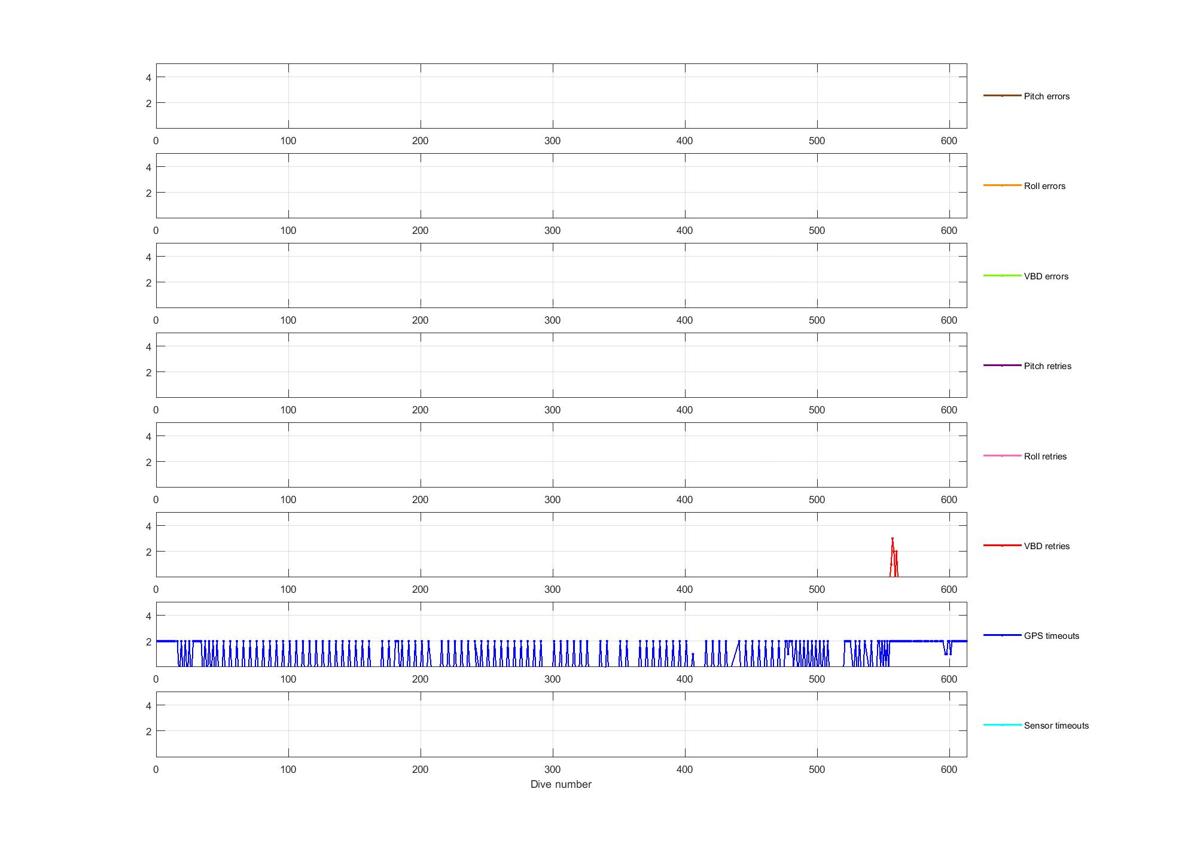1200x851 pixels.
Task: Click the red VBD retries spike peak
Action: click(x=892, y=539)
